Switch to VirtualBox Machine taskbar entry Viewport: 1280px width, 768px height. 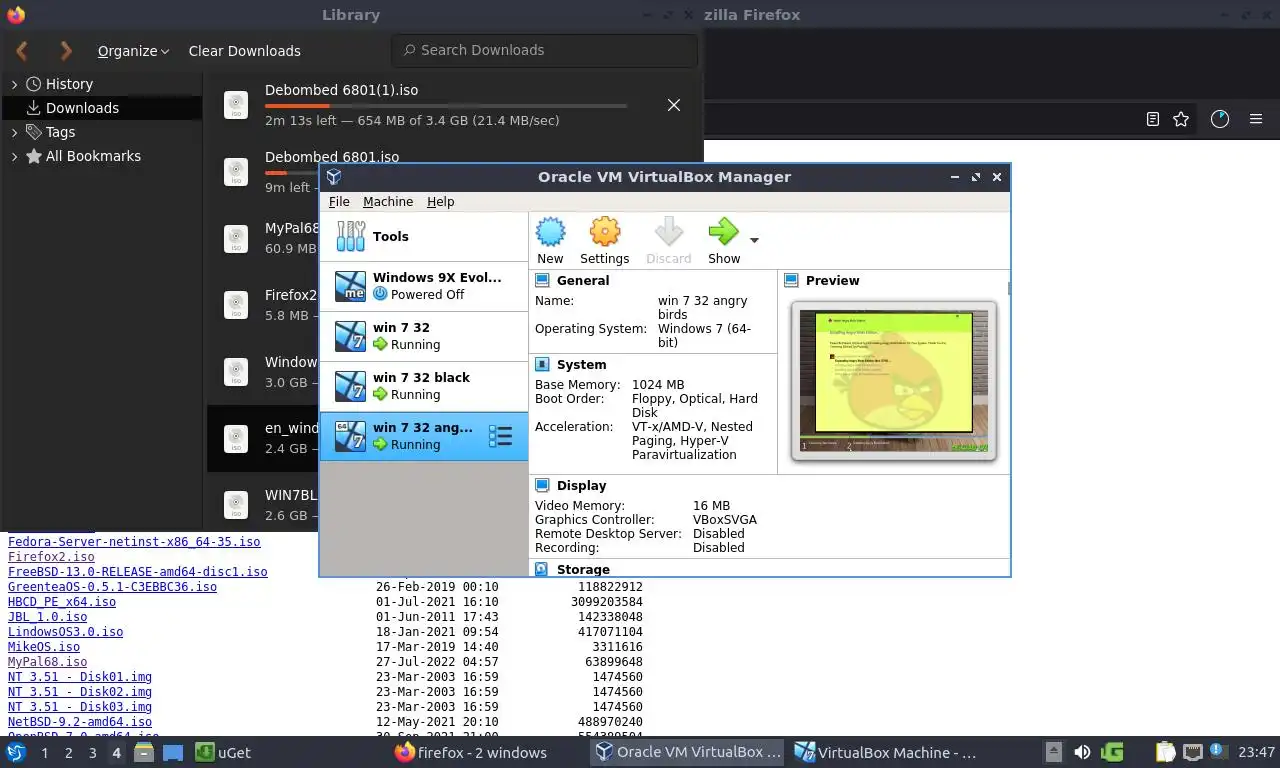pos(888,752)
